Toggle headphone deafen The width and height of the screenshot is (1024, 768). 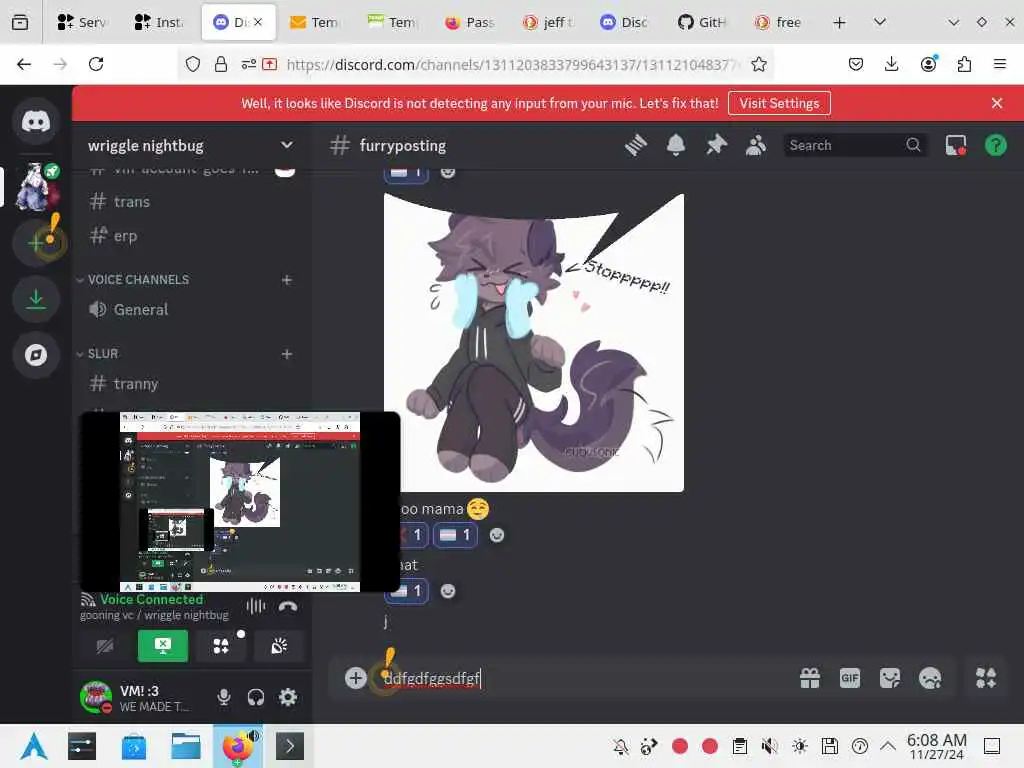click(256, 697)
